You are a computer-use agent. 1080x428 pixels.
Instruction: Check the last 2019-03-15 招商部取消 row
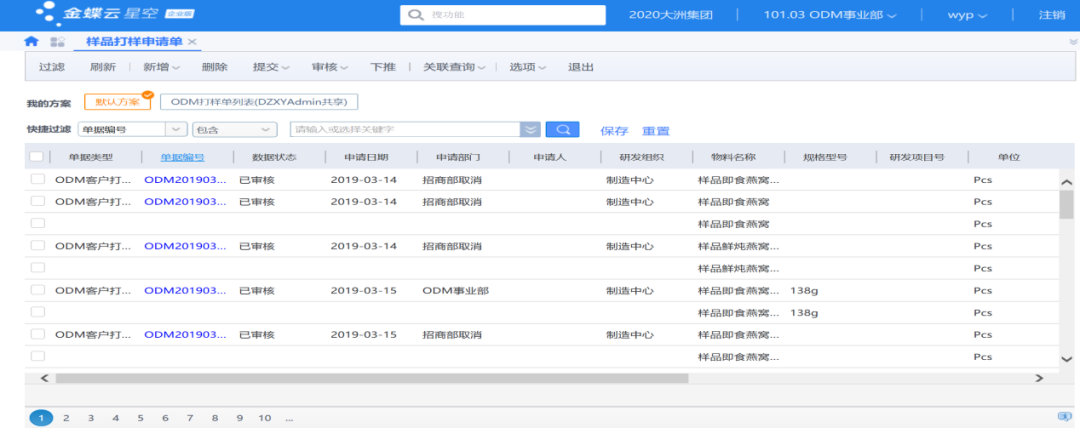click(38, 334)
